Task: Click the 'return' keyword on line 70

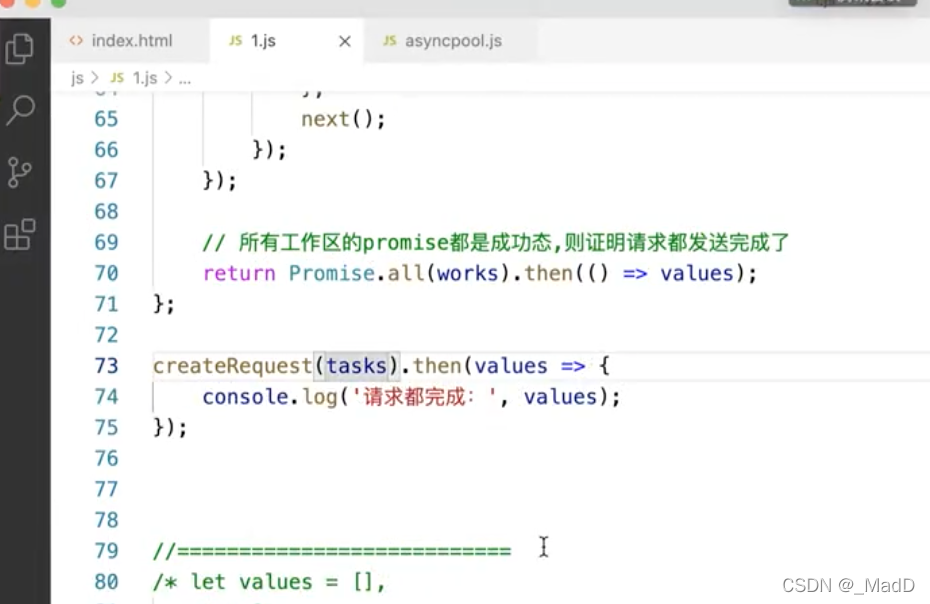Action: click(x=239, y=274)
